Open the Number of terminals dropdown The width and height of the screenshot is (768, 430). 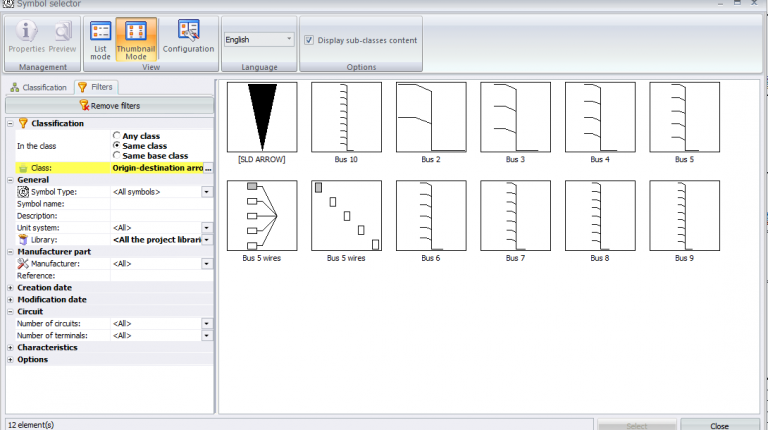[207, 335]
